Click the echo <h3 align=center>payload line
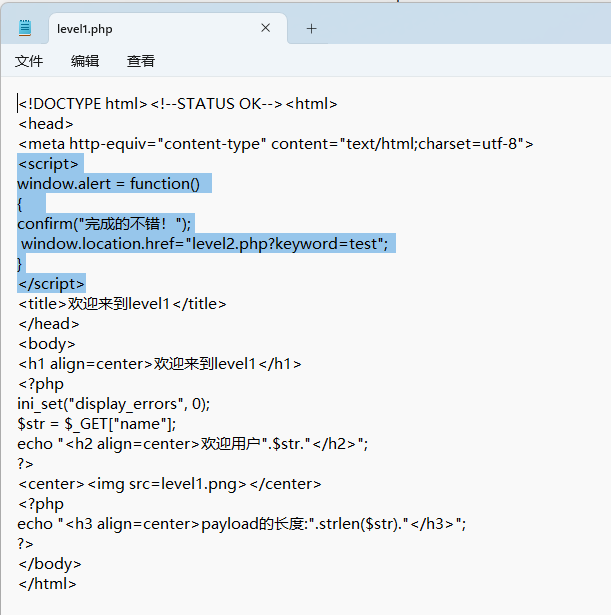This screenshot has height=615, width=611. point(242,524)
